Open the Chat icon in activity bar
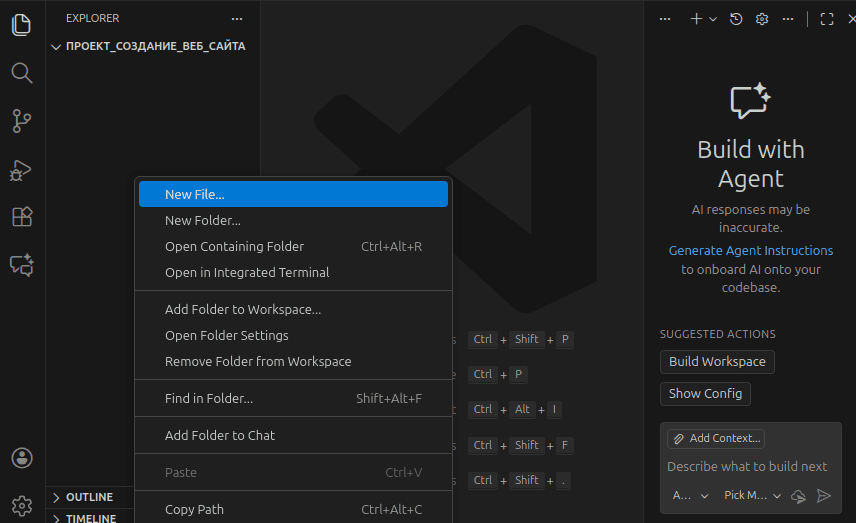The width and height of the screenshot is (856, 523). tap(21, 265)
